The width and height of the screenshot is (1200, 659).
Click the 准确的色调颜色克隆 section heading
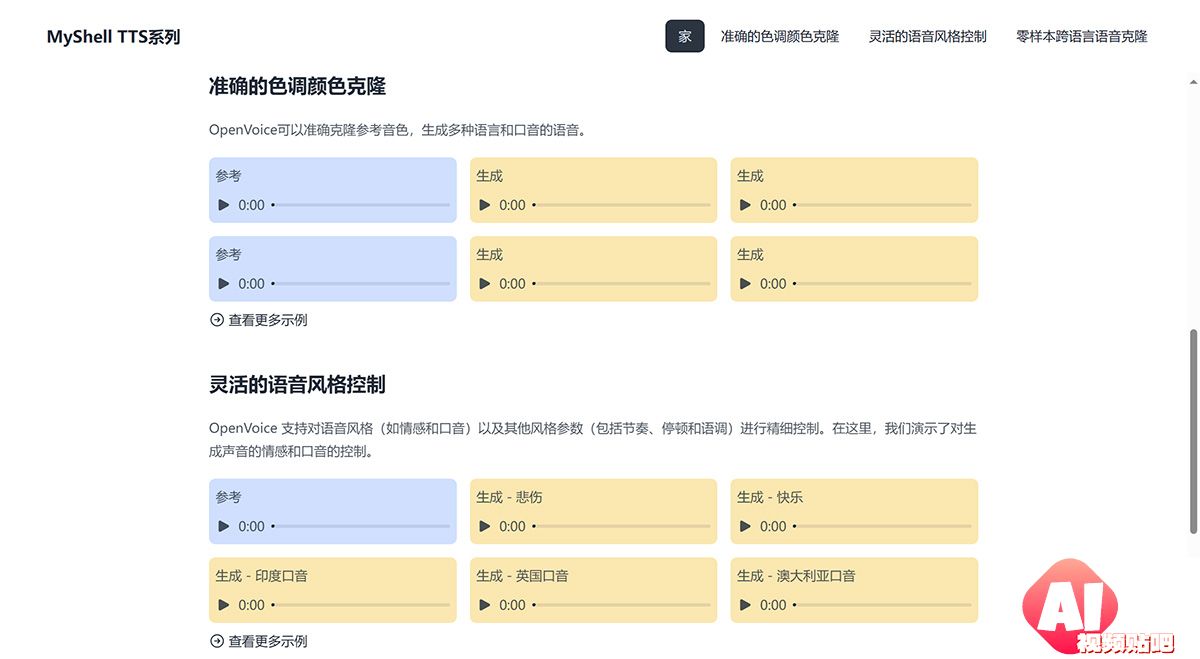297,86
